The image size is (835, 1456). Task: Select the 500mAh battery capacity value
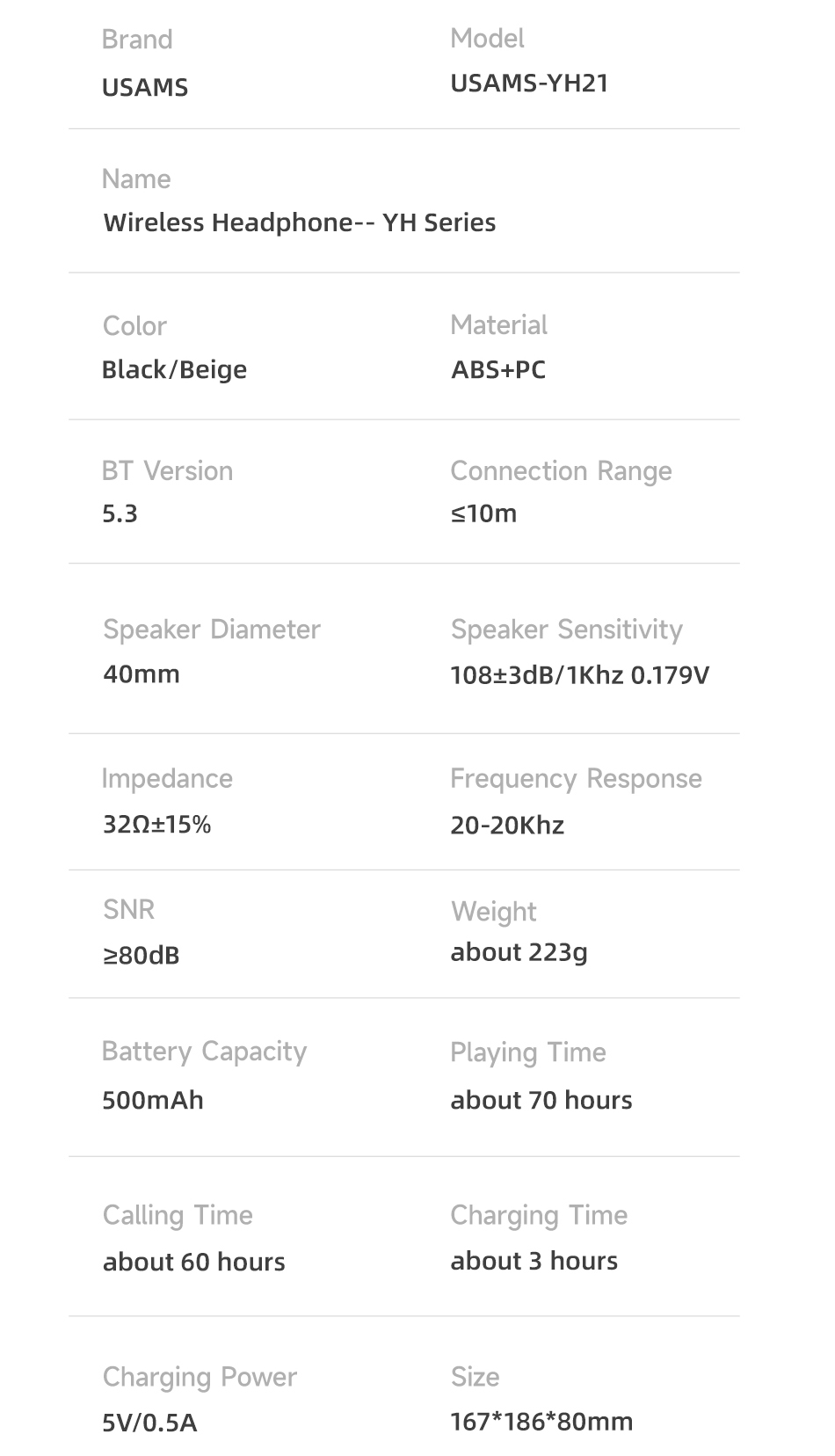point(153,1101)
